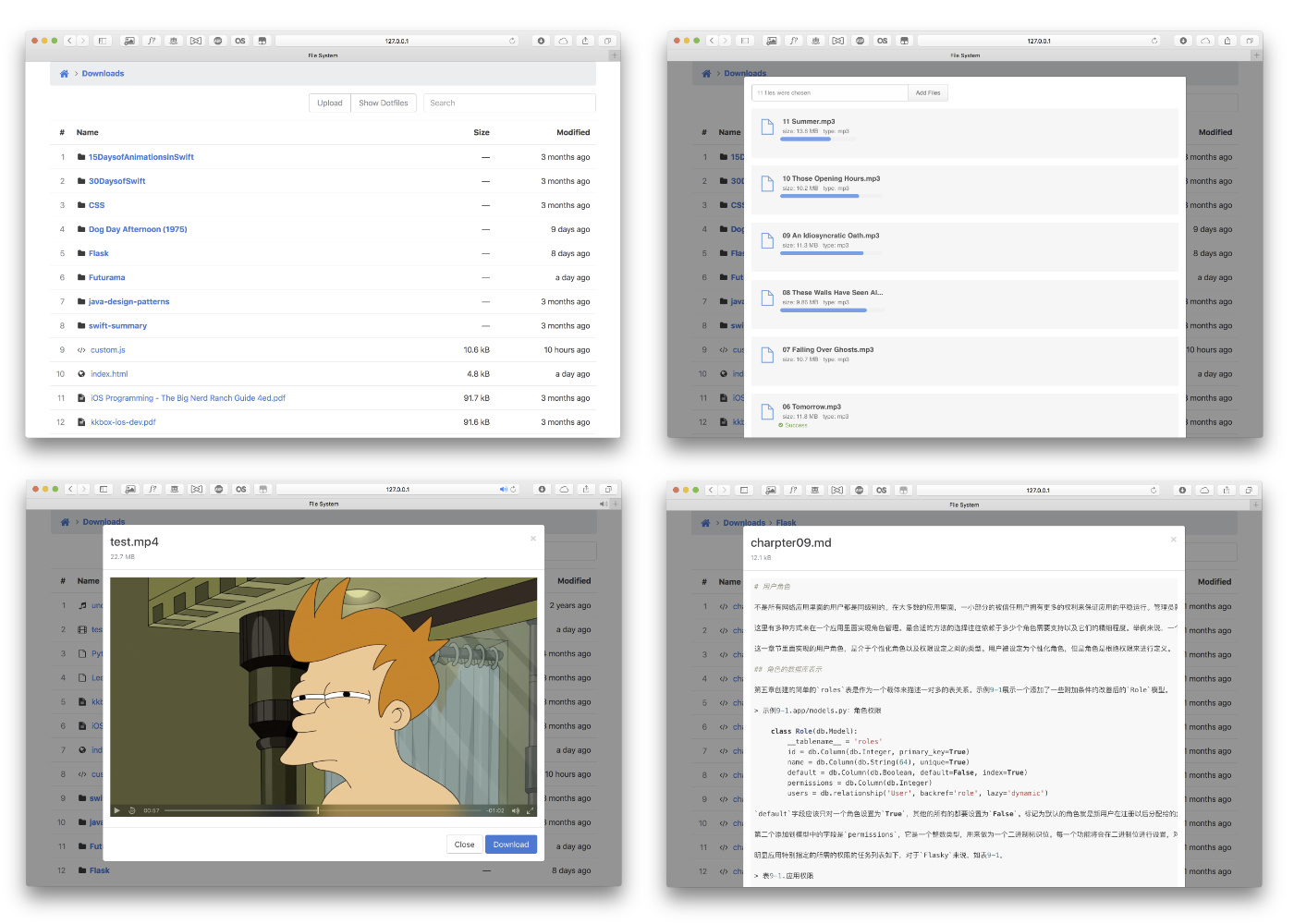Focus the Search field in the top-left window

click(x=509, y=103)
